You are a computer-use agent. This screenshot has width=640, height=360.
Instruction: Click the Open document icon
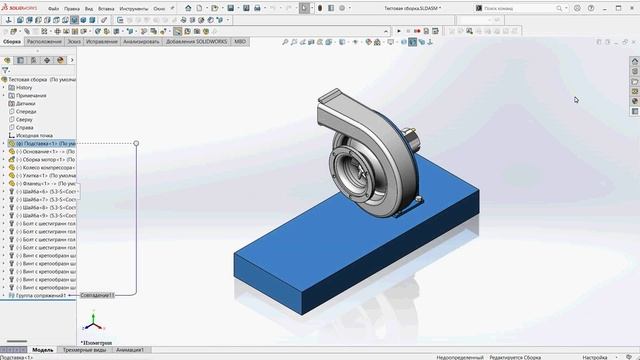(215, 8)
